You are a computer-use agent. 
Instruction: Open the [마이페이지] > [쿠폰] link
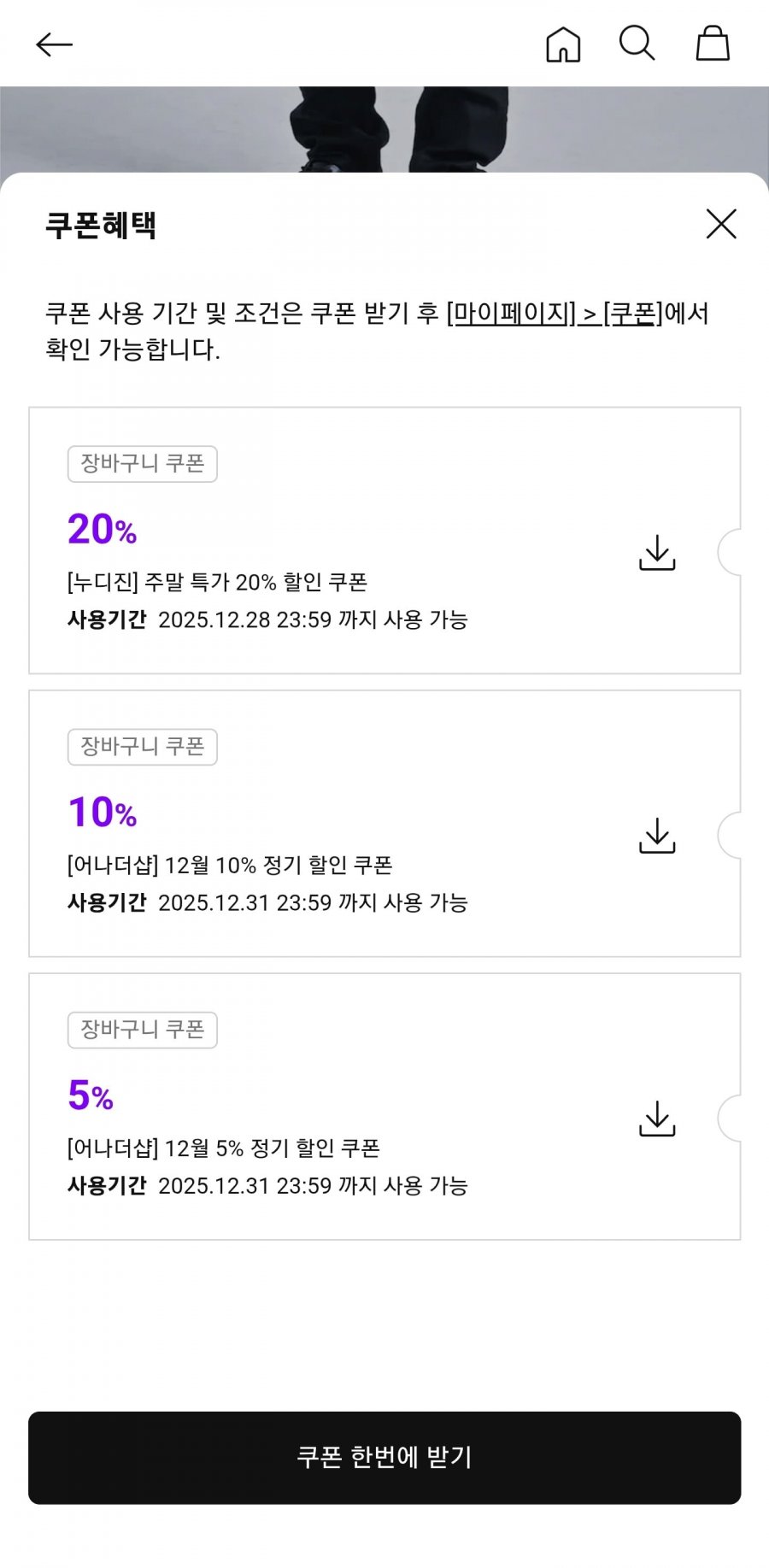point(555,314)
